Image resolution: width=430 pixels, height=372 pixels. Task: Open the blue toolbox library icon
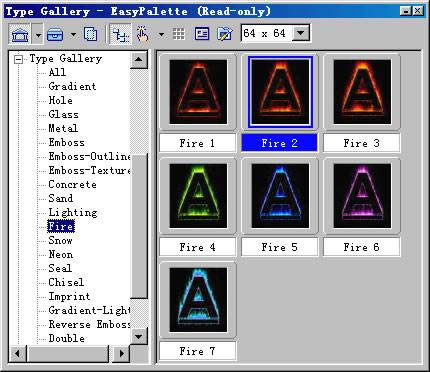(x=55, y=34)
